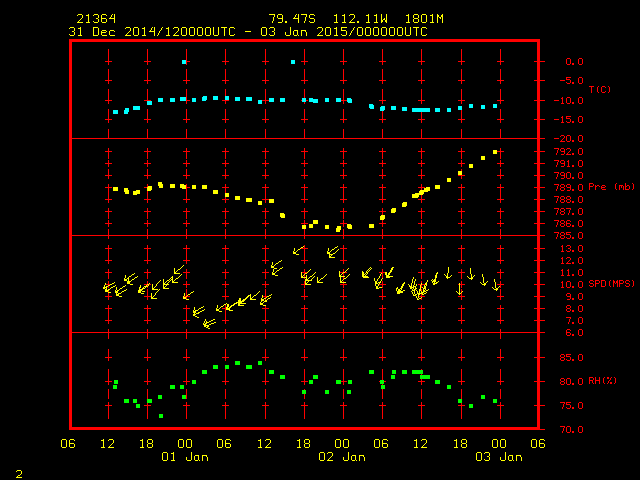The width and height of the screenshot is (640, 480).
Task: Click the 75.0 humidity axis value
Action: tap(571, 406)
